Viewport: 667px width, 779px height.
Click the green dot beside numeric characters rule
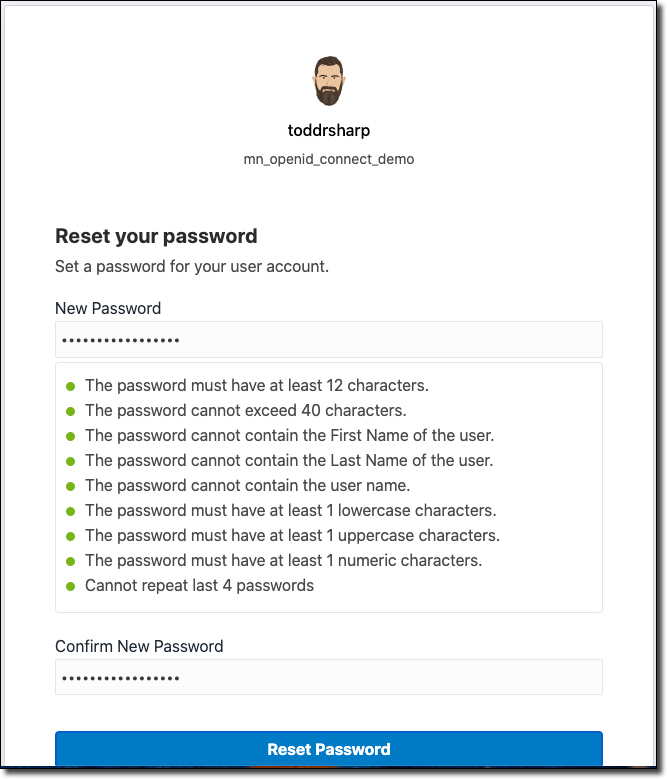point(71,561)
